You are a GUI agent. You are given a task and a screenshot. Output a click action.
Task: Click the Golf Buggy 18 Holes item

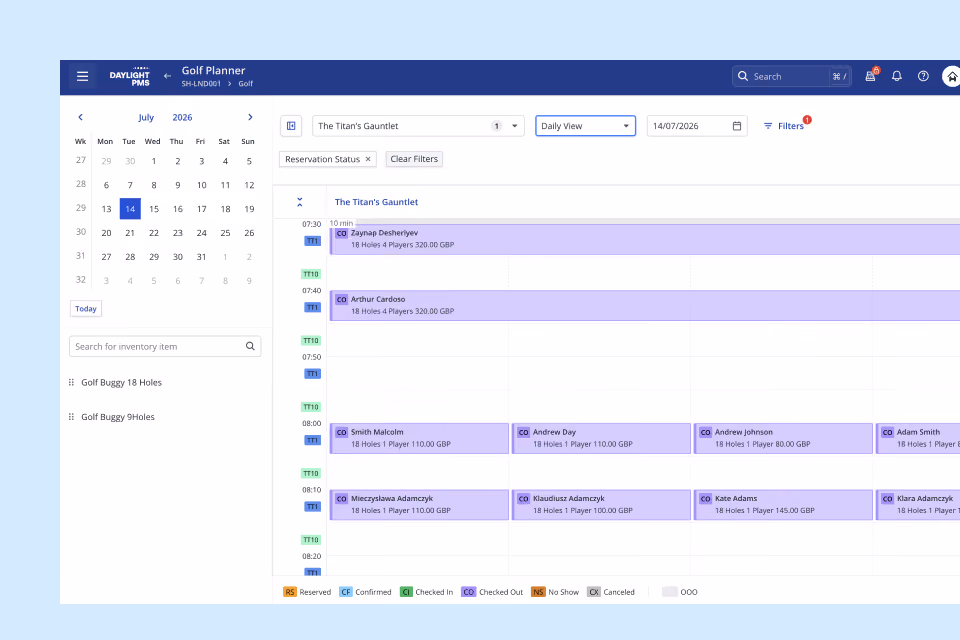(x=121, y=382)
